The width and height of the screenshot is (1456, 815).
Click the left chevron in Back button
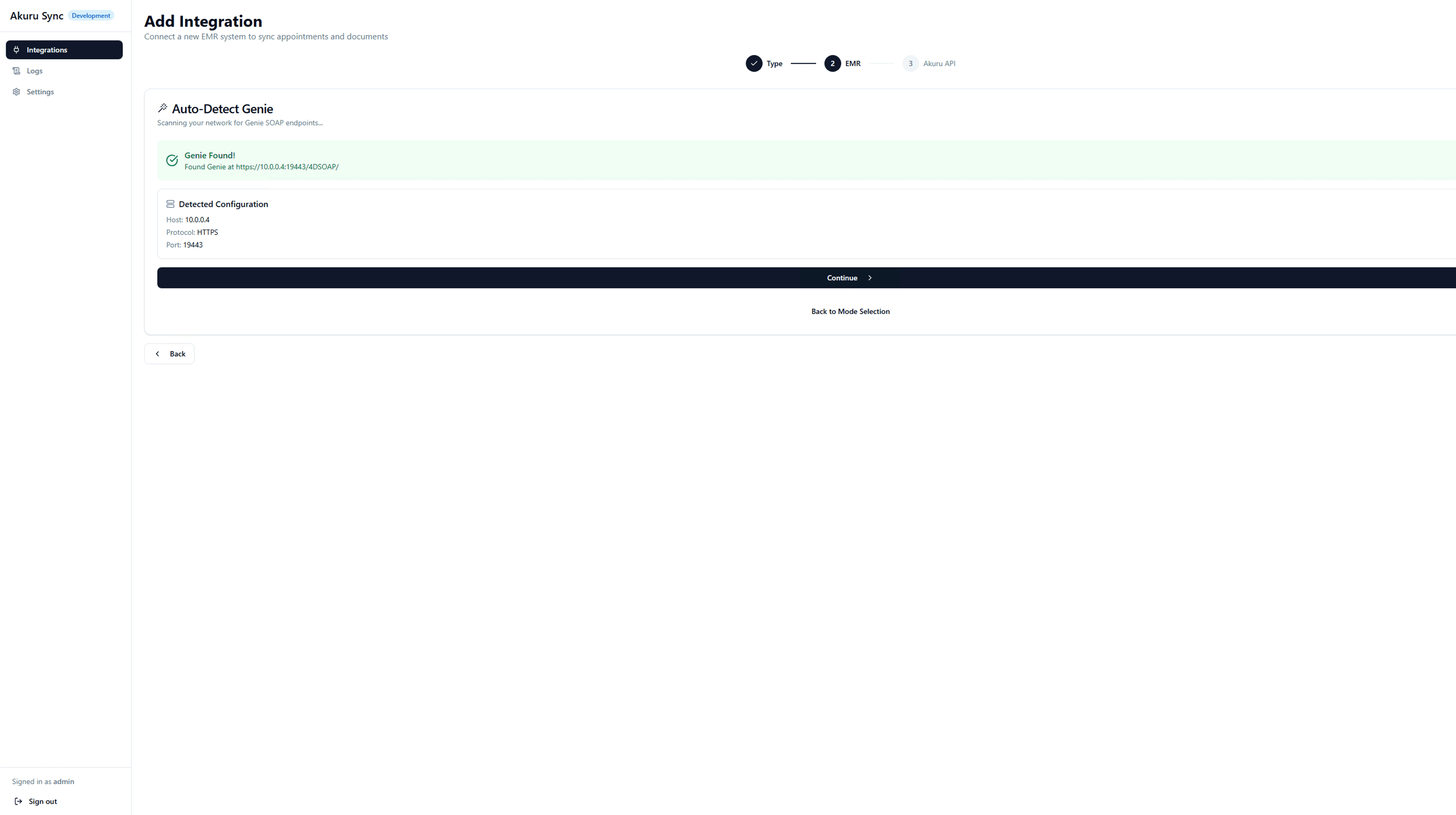tap(158, 354)
